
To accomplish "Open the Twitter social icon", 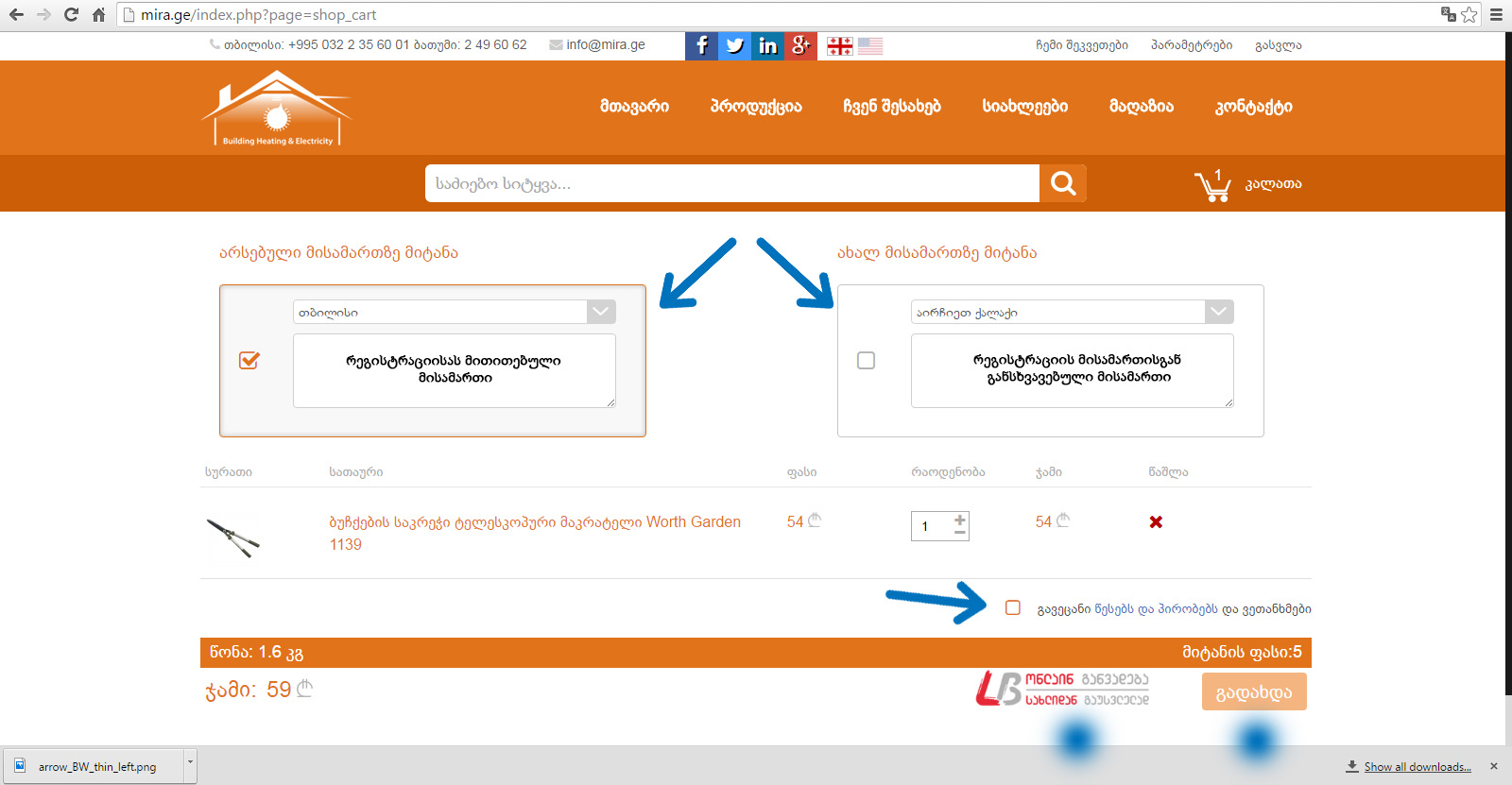I will click(x=734, y=45).
